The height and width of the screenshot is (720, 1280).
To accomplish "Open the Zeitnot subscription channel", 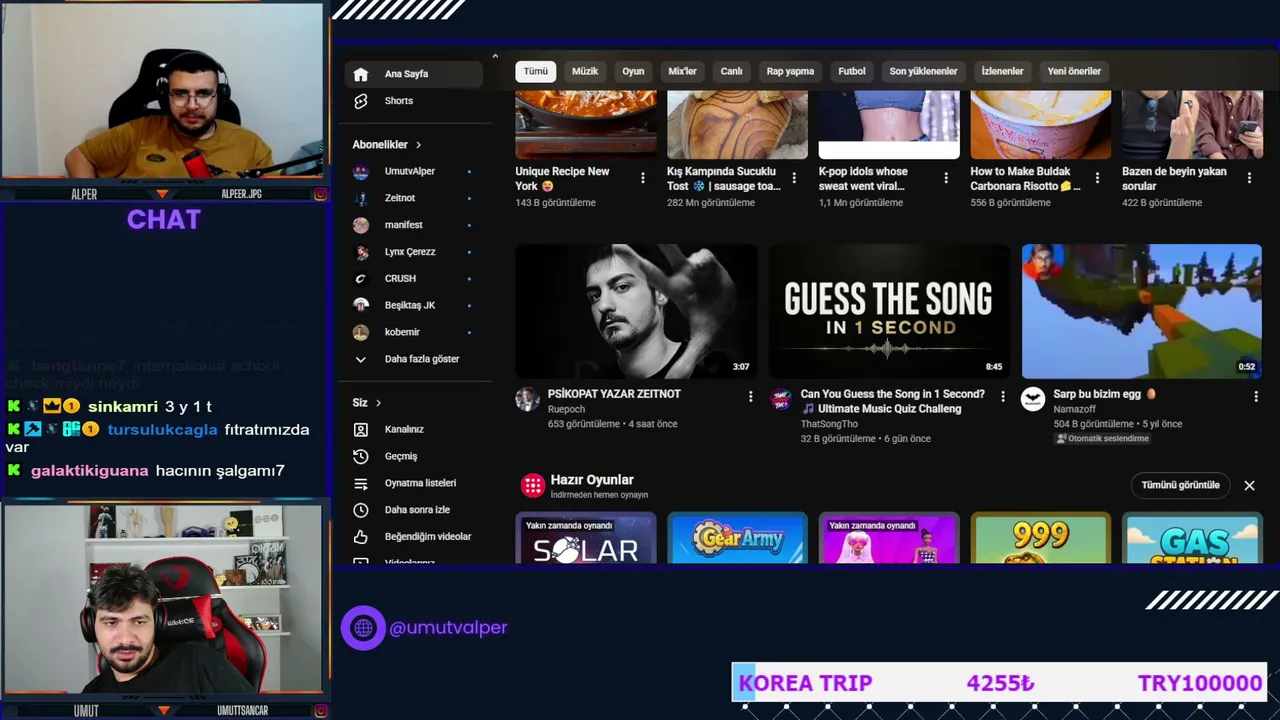I will 414,198.
